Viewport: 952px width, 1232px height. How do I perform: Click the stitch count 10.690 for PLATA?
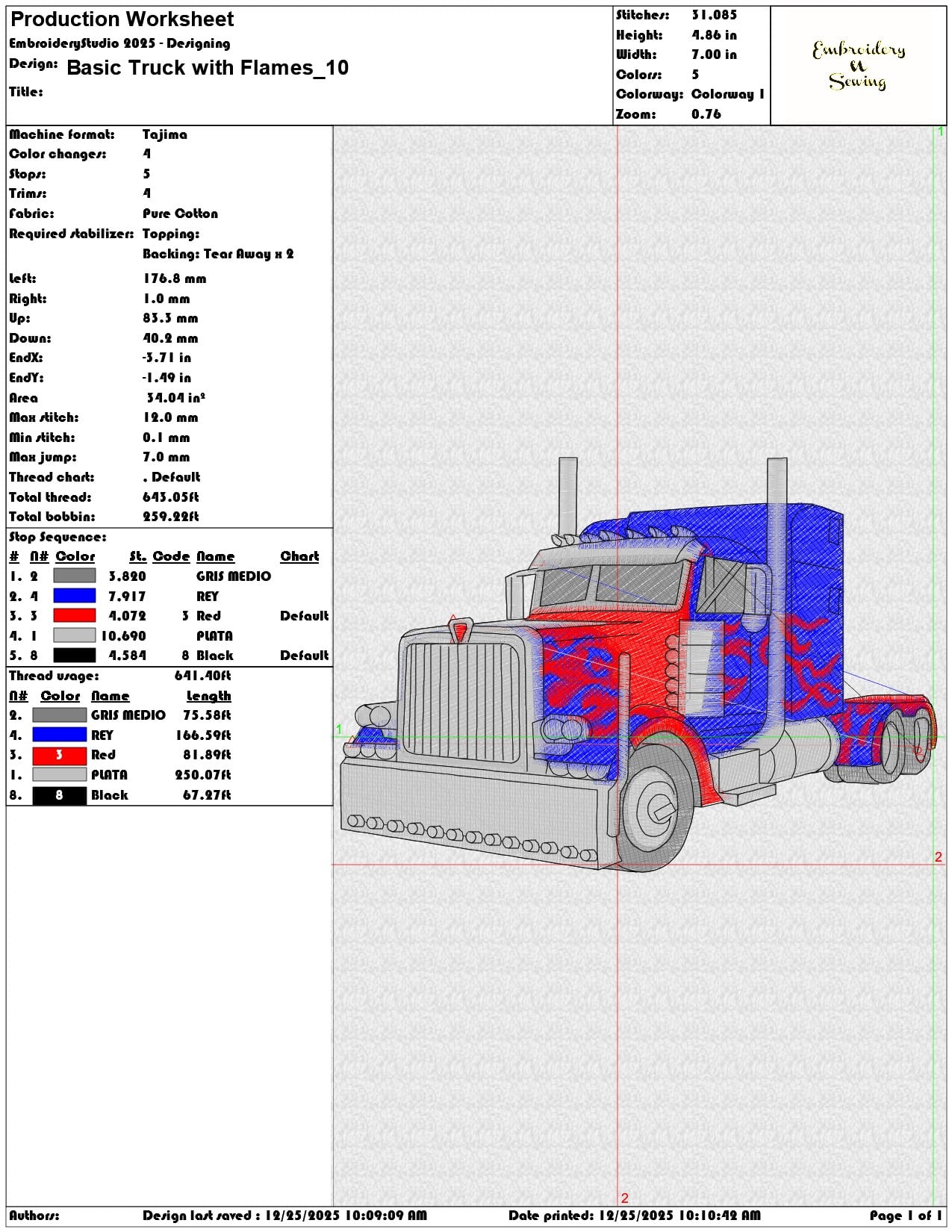tap(123, 636)
